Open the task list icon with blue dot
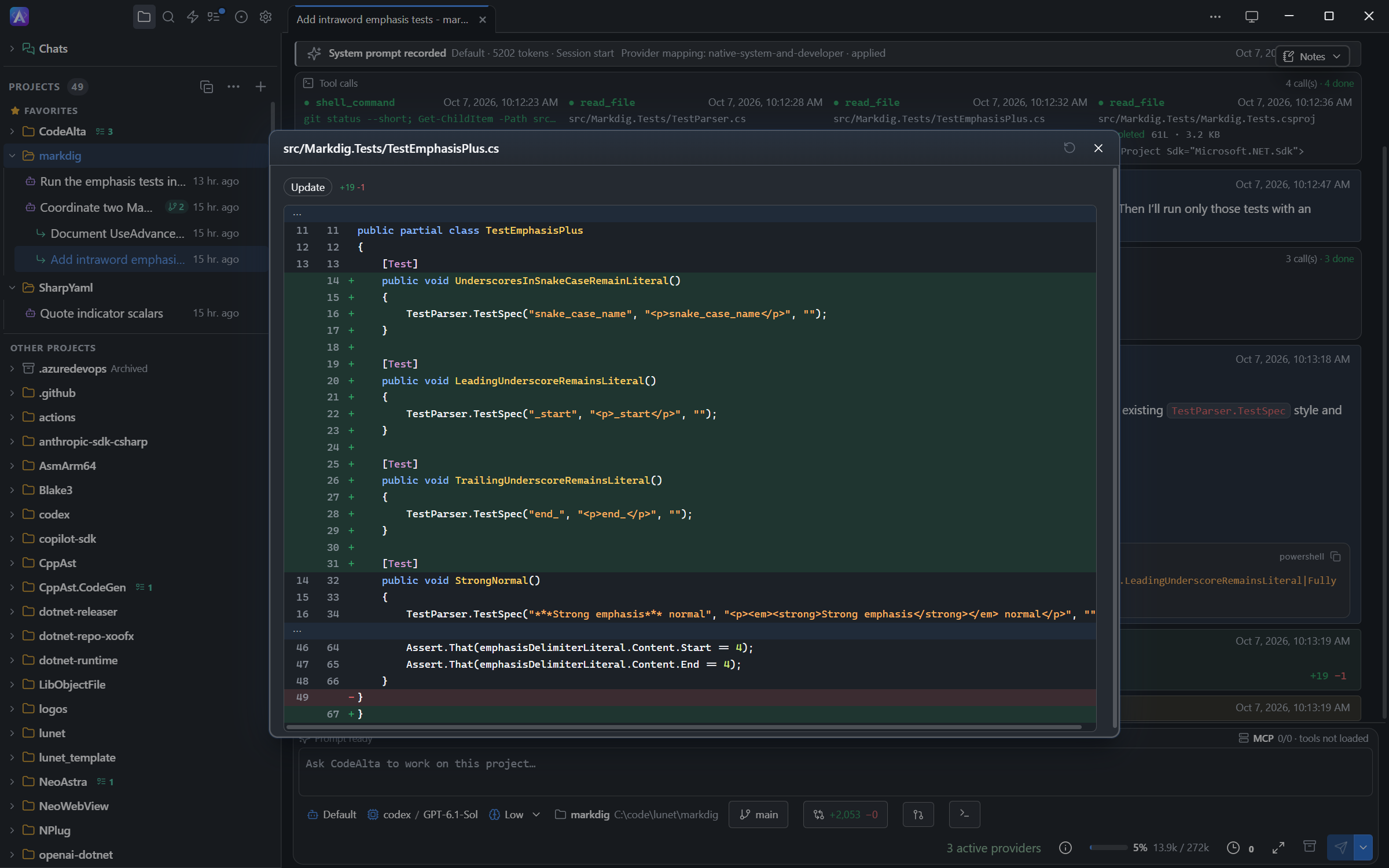This screenshot has width=1389, height=868. [215, 16]
